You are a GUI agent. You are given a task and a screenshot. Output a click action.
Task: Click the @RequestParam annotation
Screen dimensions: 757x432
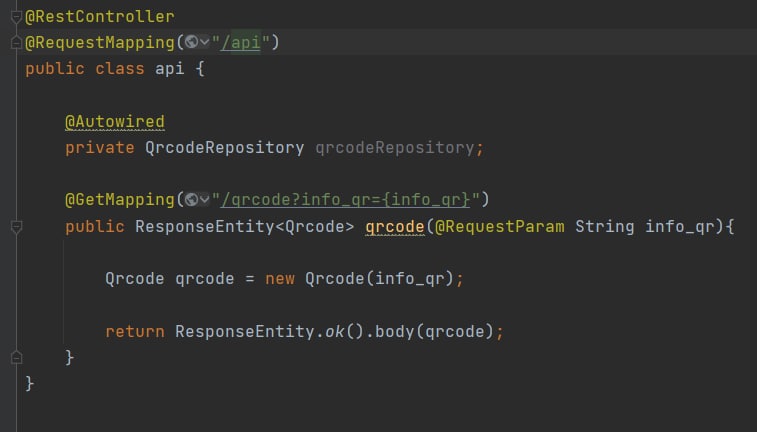499,226
